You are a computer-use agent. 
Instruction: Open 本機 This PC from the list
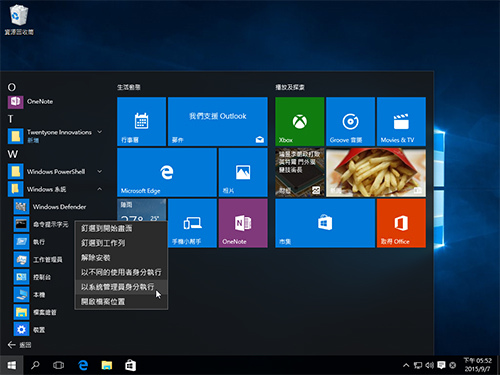pos(30,295)
